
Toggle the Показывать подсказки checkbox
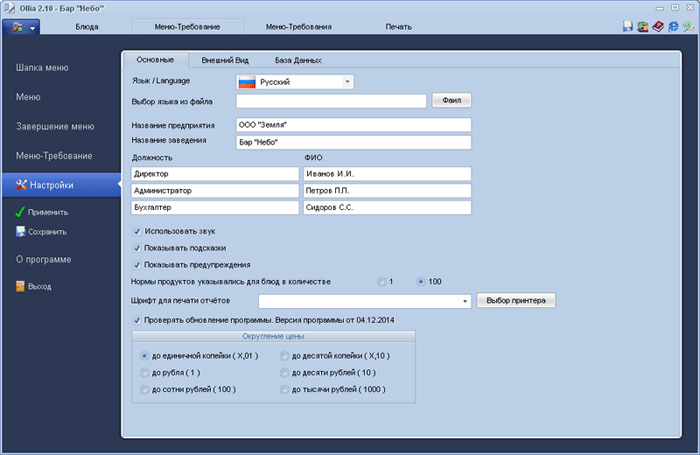[137, 247]
